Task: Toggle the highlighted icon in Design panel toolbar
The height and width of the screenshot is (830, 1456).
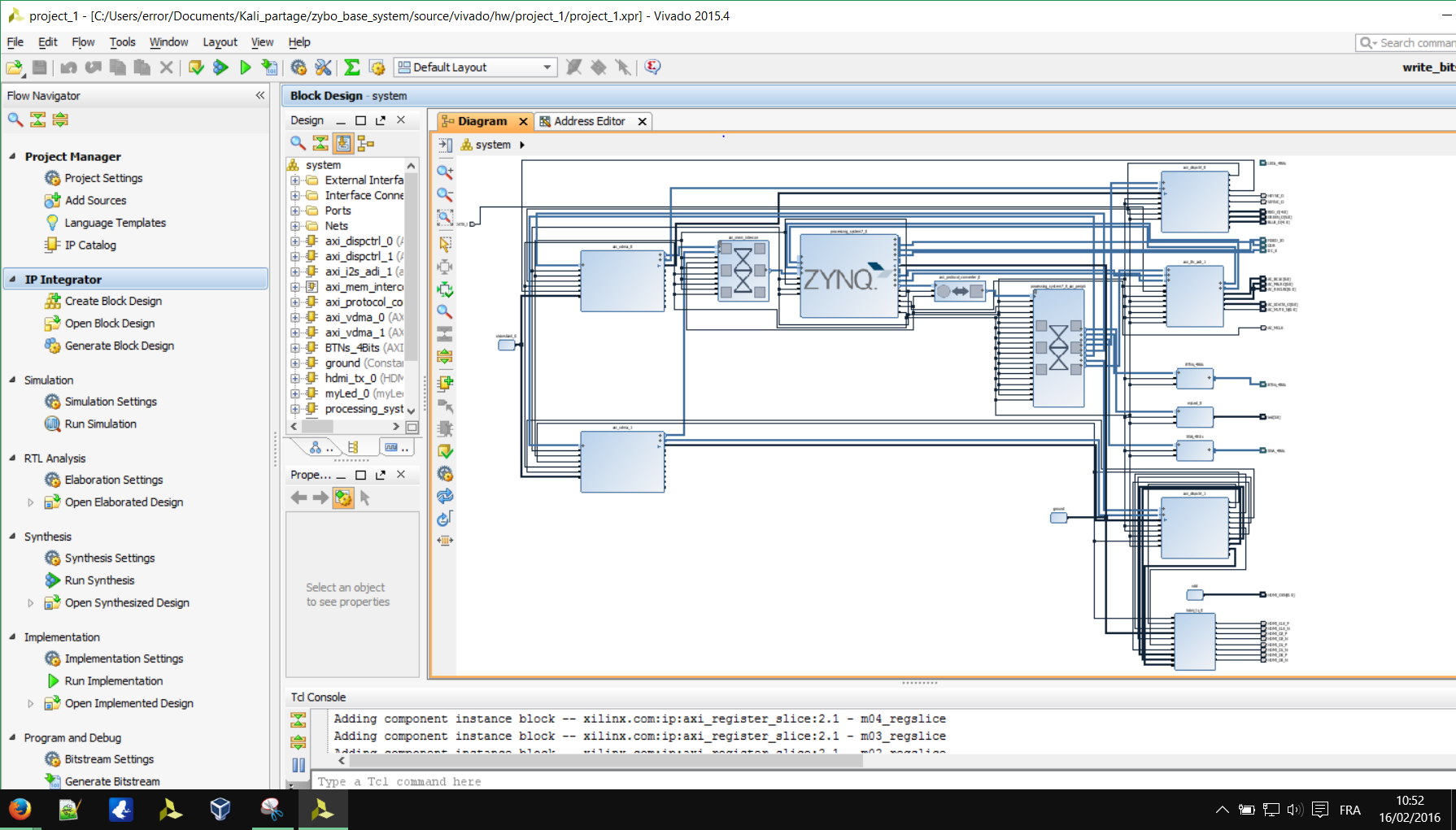Action: [343, 143]
